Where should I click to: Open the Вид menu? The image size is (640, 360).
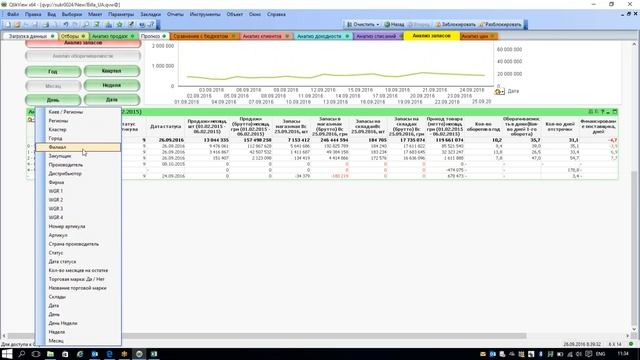tap(51, 14)
